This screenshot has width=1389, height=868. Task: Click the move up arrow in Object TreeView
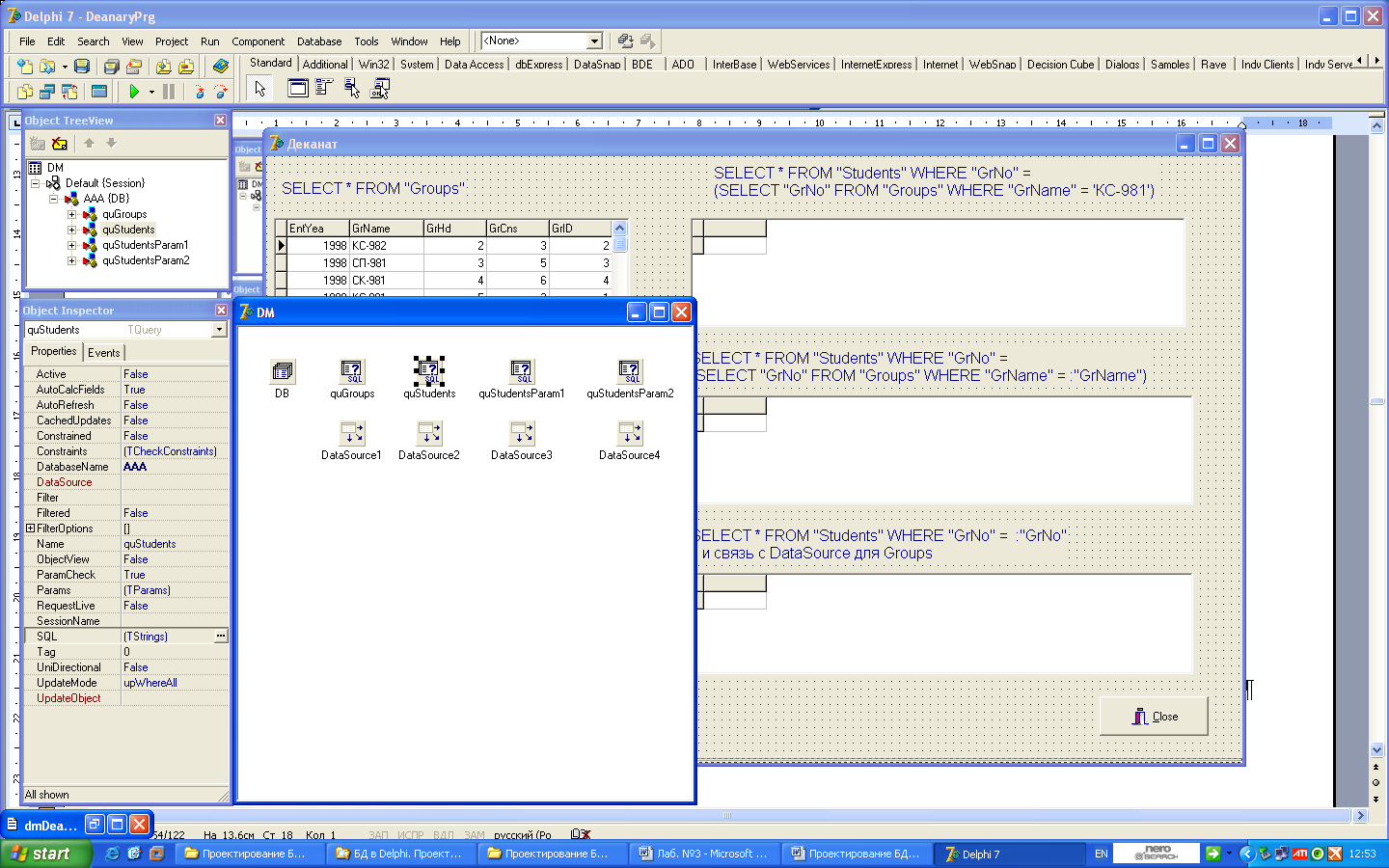[89, 143]
